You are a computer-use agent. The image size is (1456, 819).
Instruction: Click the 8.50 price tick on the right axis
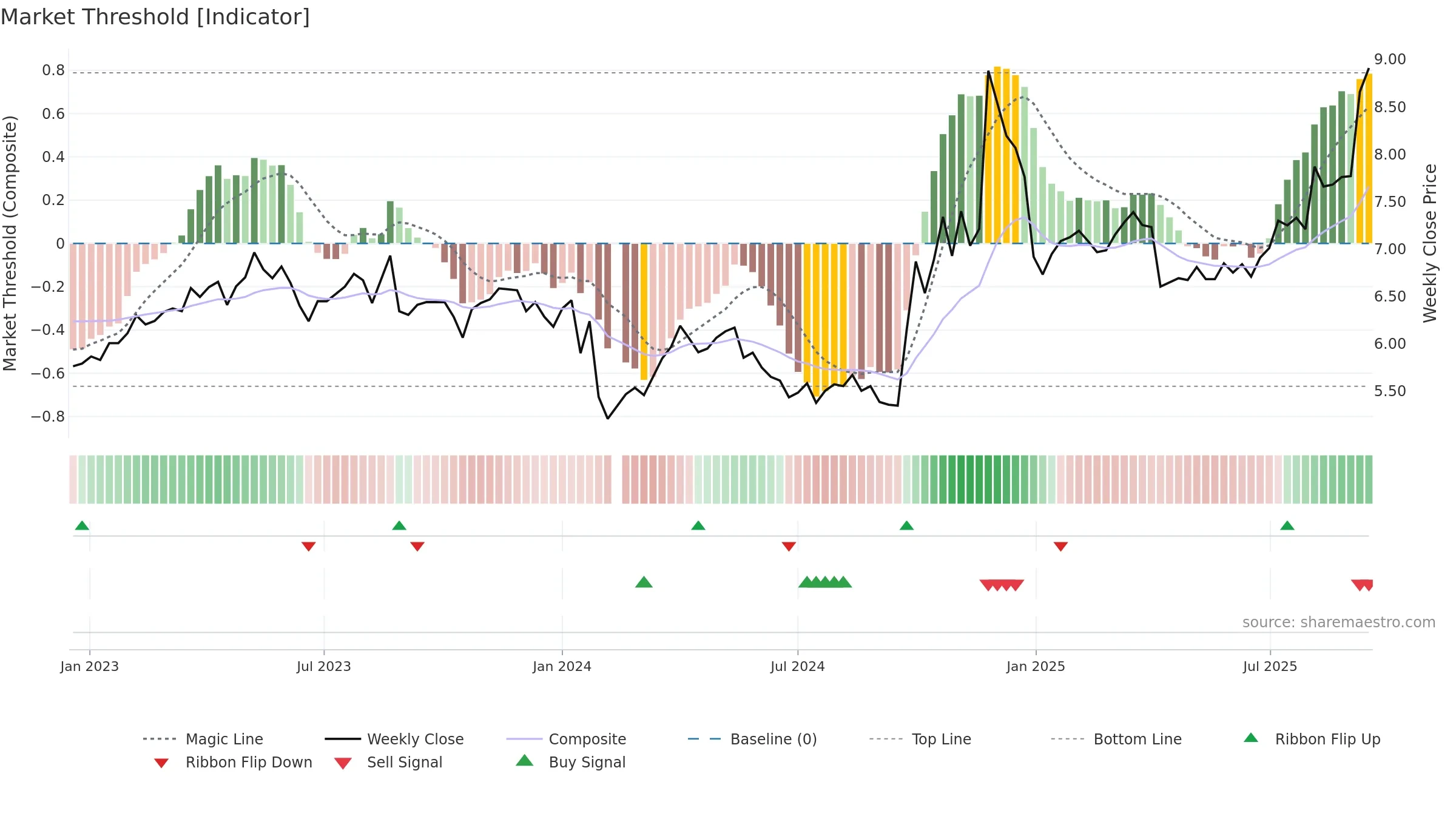click(1390, 107)
